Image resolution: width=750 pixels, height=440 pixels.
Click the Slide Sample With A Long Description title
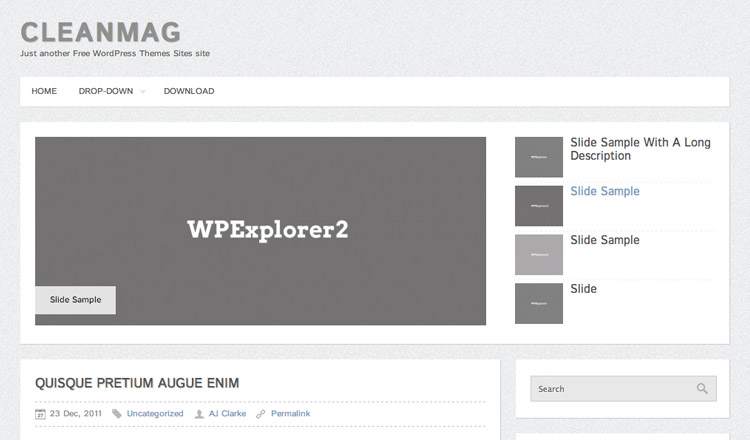coord(640,149)
